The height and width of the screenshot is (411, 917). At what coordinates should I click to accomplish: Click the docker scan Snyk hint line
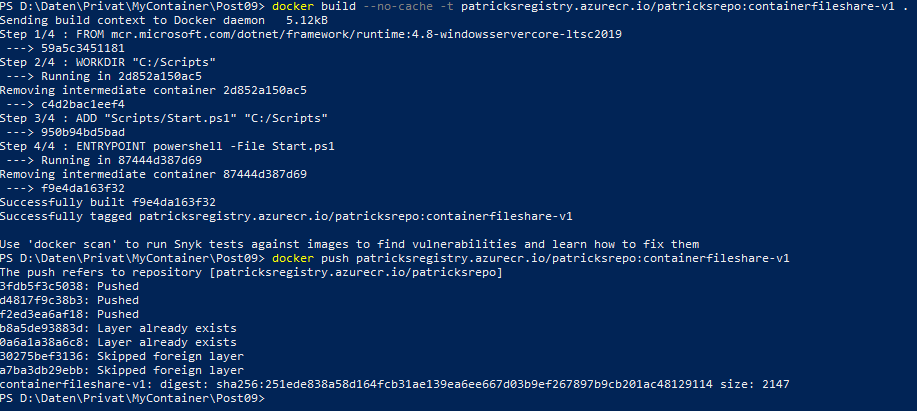coord(350,244)
